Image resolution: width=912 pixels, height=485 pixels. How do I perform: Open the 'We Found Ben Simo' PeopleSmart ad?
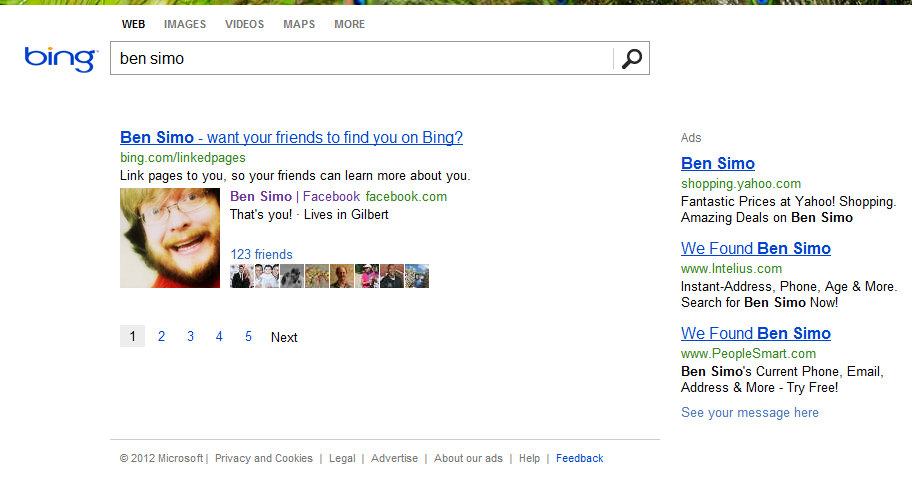tap(756, 333)
